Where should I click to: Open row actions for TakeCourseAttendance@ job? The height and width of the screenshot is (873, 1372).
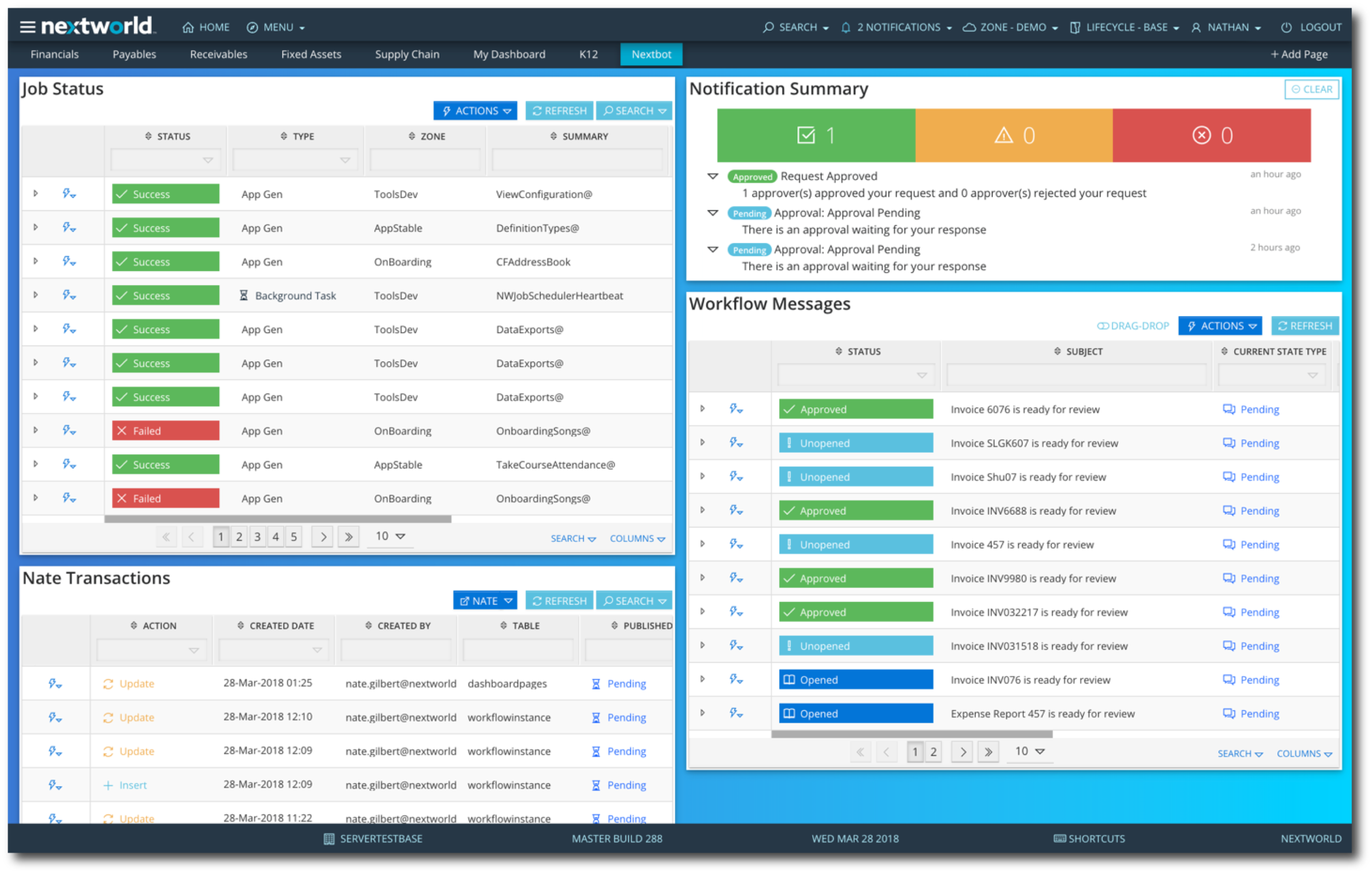69,464
